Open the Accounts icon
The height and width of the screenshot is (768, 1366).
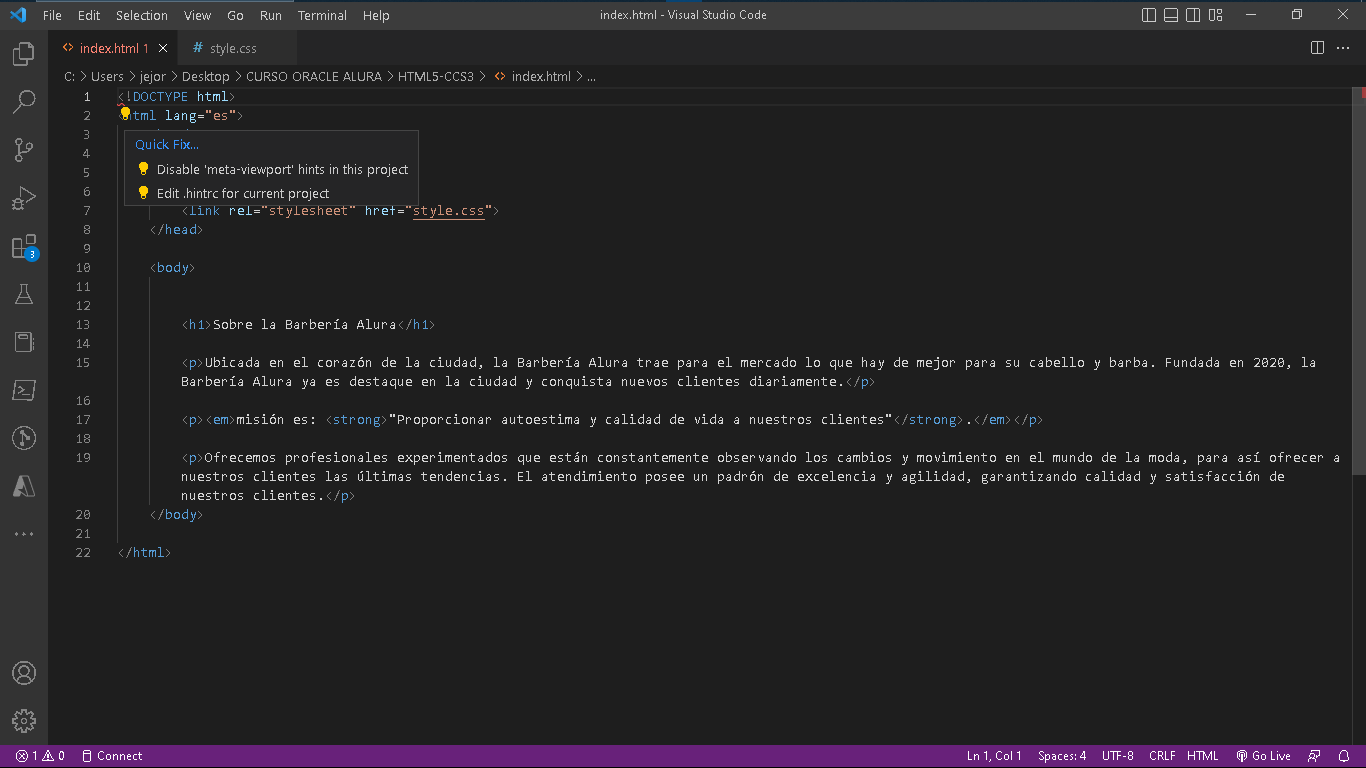pyautogui.click(x=24, y=673)
